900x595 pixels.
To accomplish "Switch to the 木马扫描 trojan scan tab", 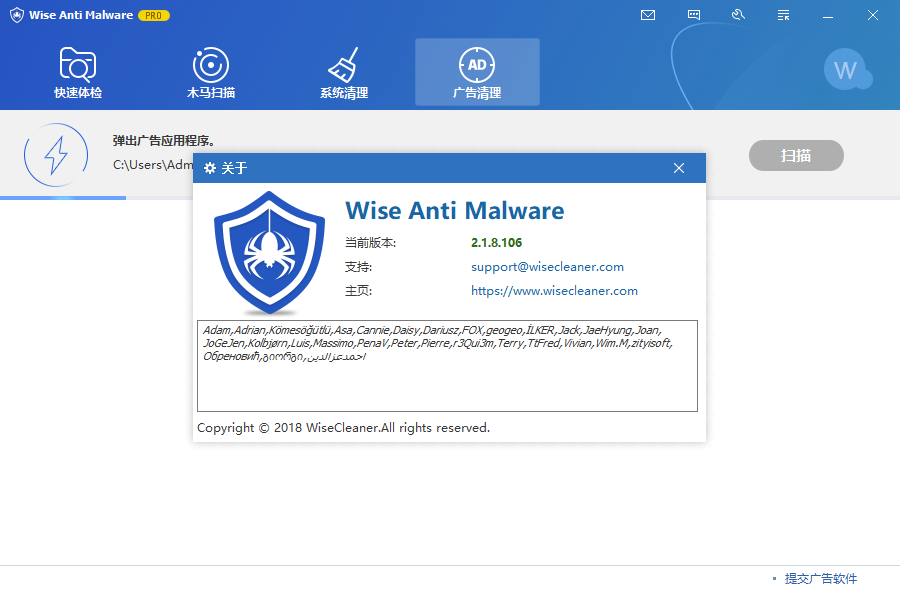I will click(x=211, y=72).
